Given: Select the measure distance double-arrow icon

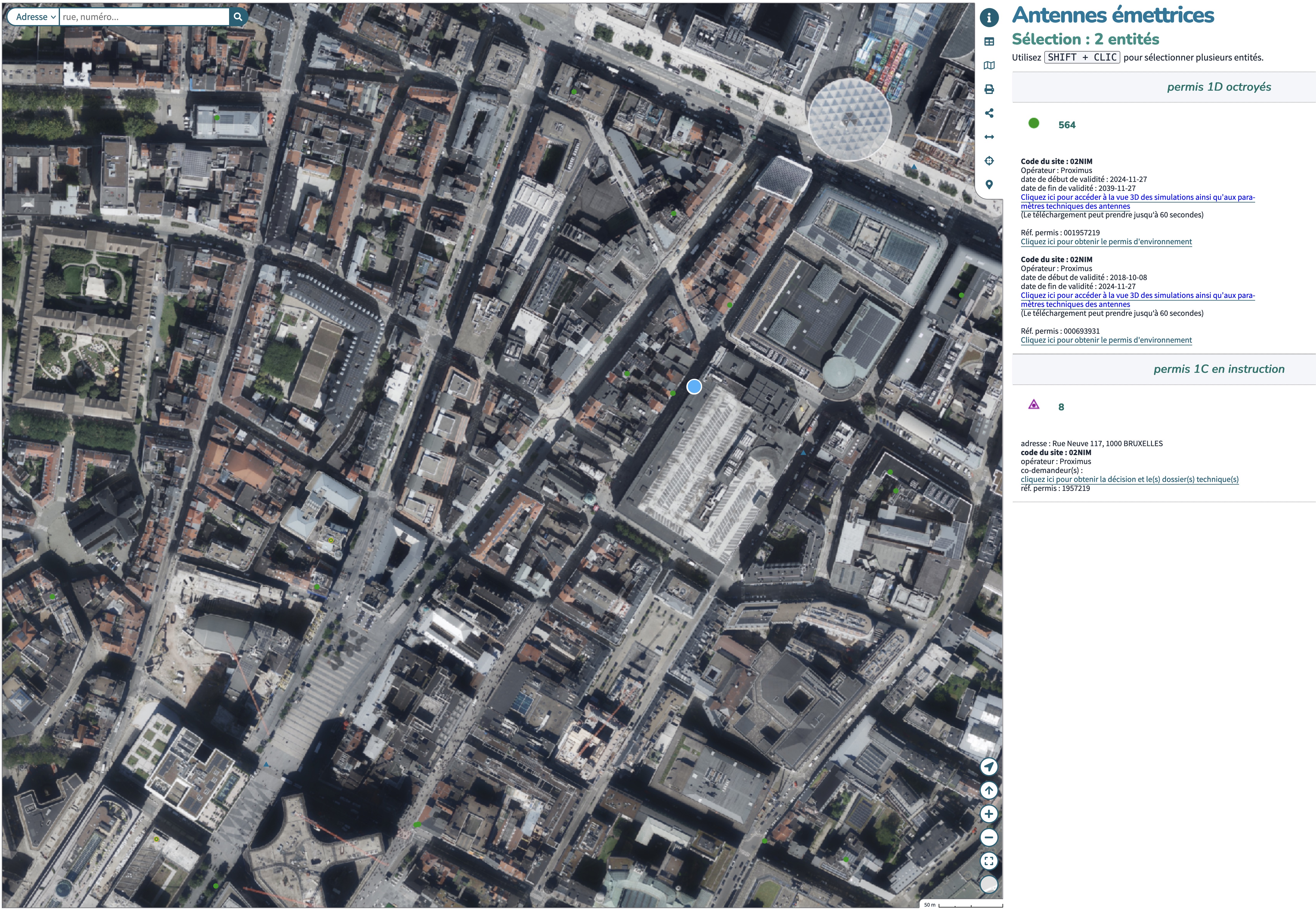Looking at the screenshot, I should [x=989, y=137].
